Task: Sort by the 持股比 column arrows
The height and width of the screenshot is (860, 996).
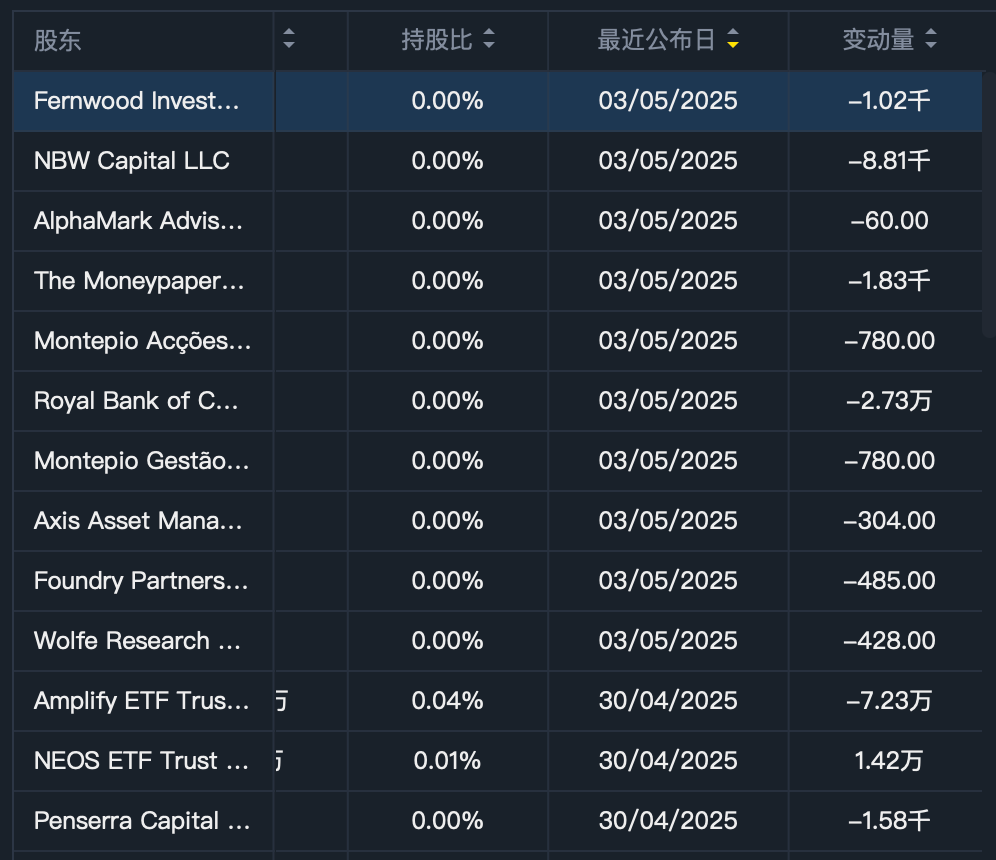Action: 488,39
